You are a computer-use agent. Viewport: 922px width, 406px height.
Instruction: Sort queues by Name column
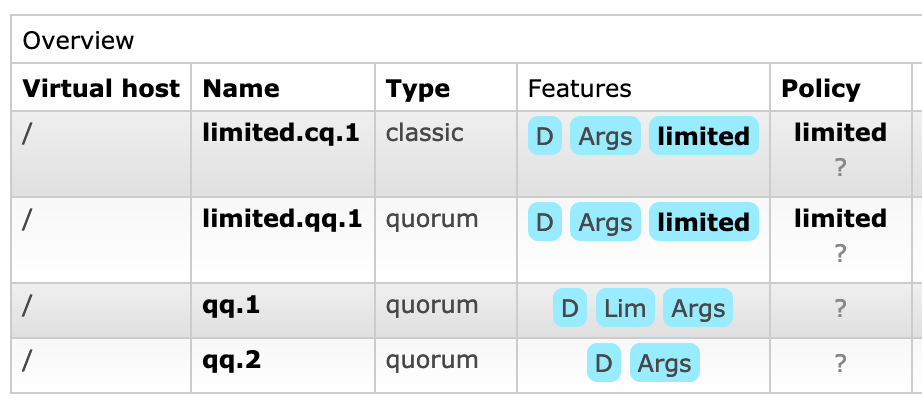click(x=240, y=88)
